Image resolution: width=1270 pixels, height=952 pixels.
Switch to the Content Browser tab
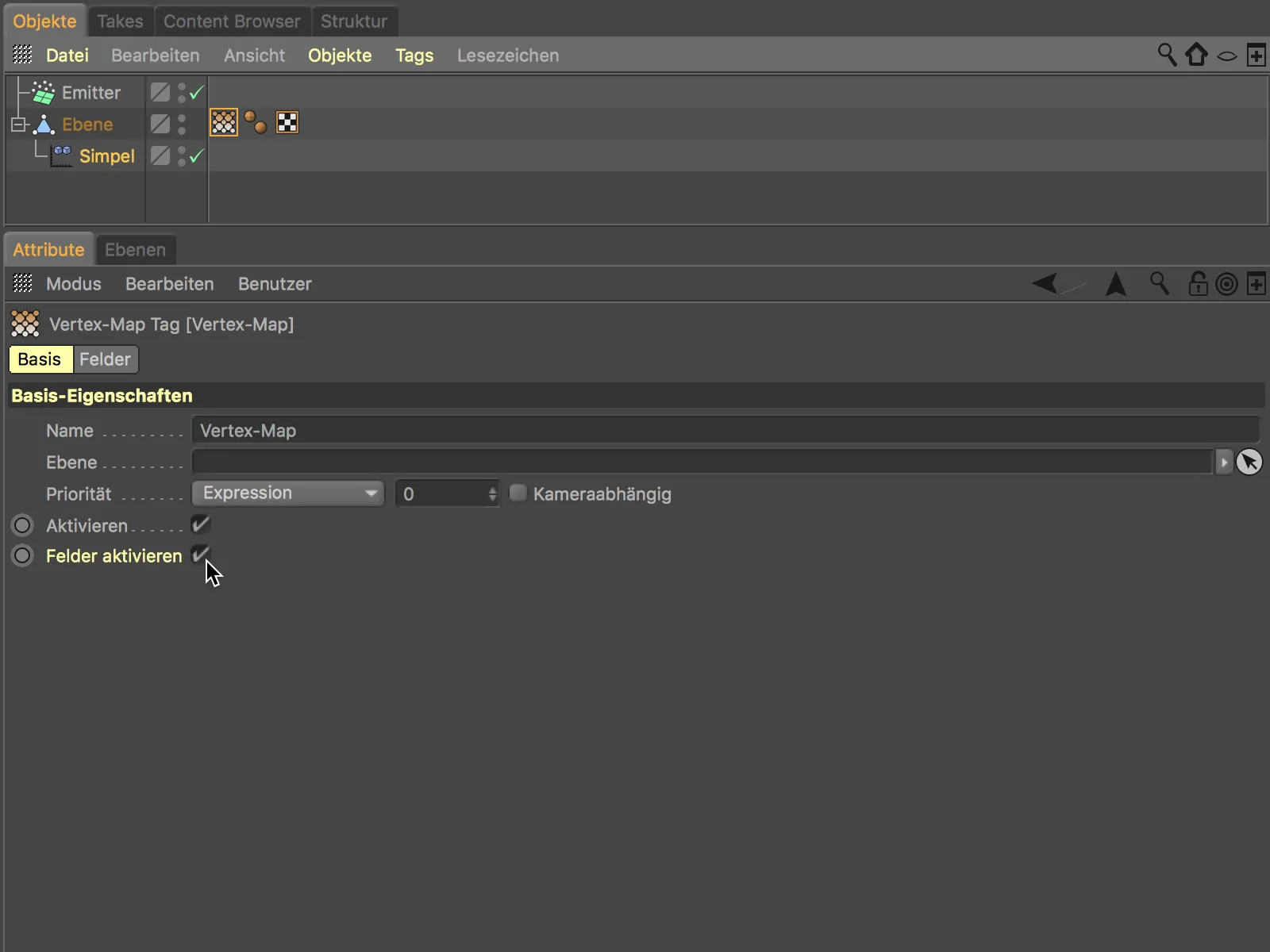point(232,21)
